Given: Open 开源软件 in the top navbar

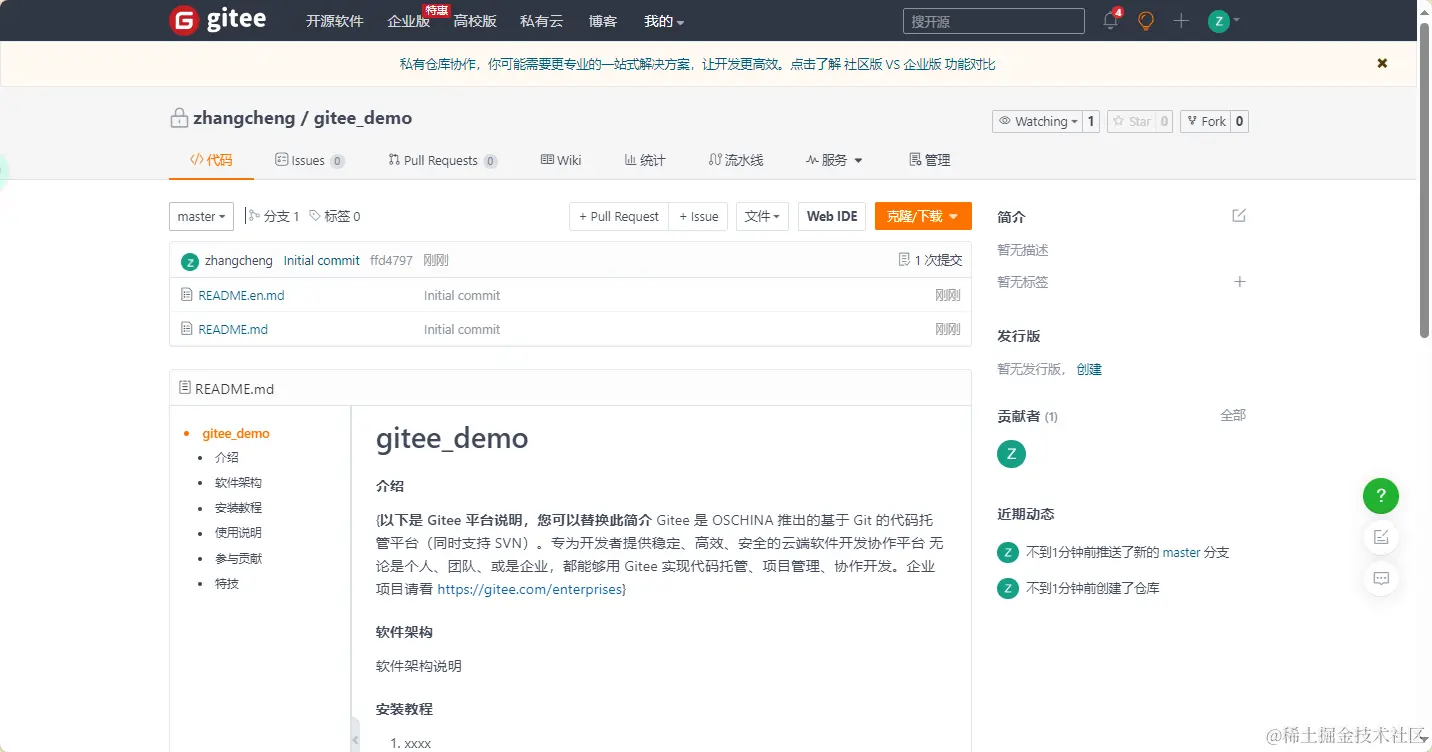Looking at the screenshot, I should coord(334,21).
